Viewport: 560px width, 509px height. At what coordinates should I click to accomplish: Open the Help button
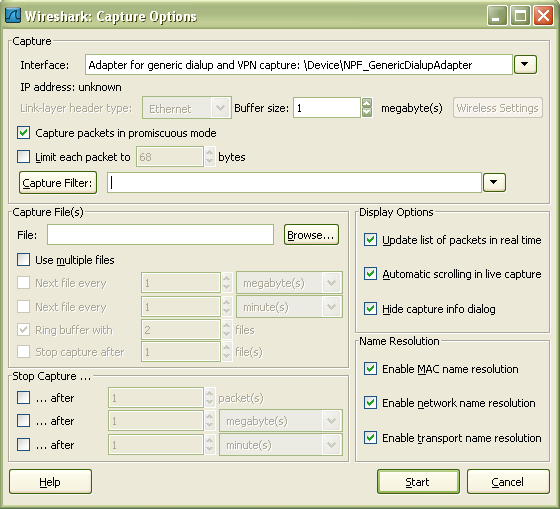(50, 481)
